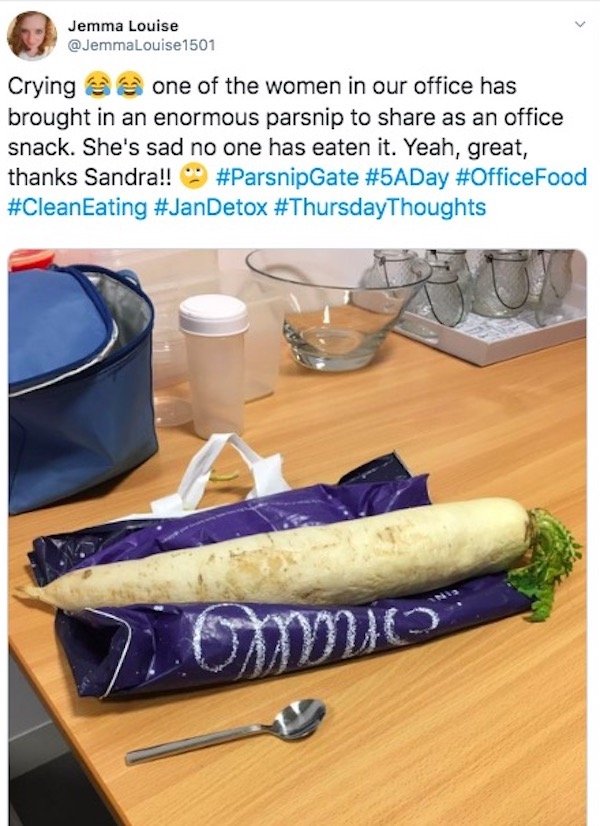Screen dimensions: 600x826
Task: Follow the #OfficeFood hashtag link
Action: 520,177
